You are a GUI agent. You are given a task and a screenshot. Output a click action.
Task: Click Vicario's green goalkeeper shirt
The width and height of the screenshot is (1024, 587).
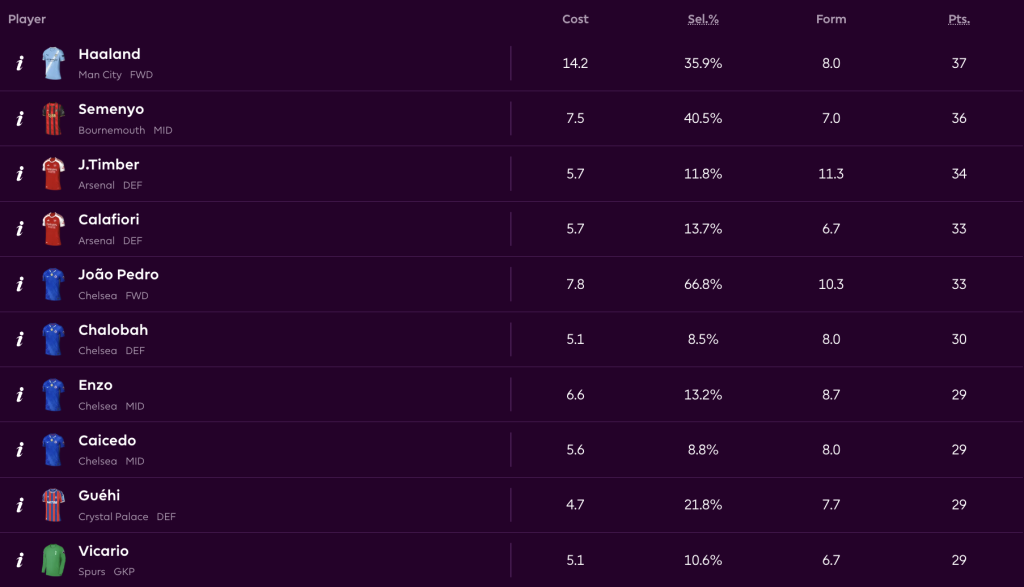[x=53, y=560]
